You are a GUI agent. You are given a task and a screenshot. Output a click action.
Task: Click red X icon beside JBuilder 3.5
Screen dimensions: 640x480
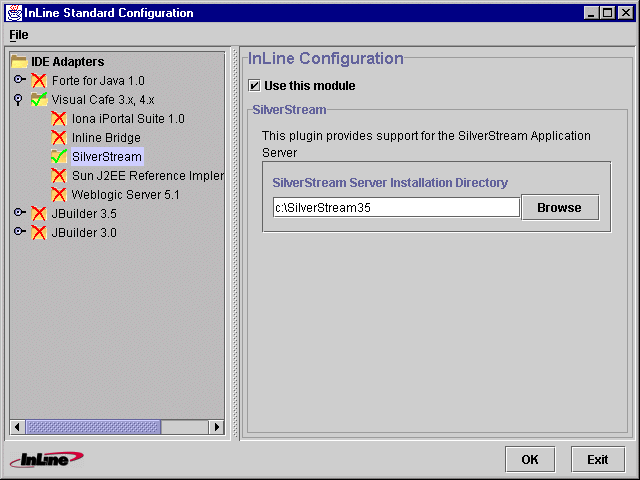39,213
